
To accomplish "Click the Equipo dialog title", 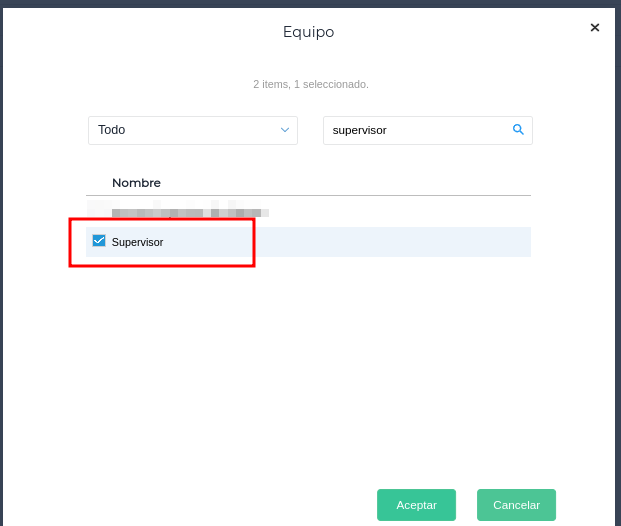I will click(309, 32).
